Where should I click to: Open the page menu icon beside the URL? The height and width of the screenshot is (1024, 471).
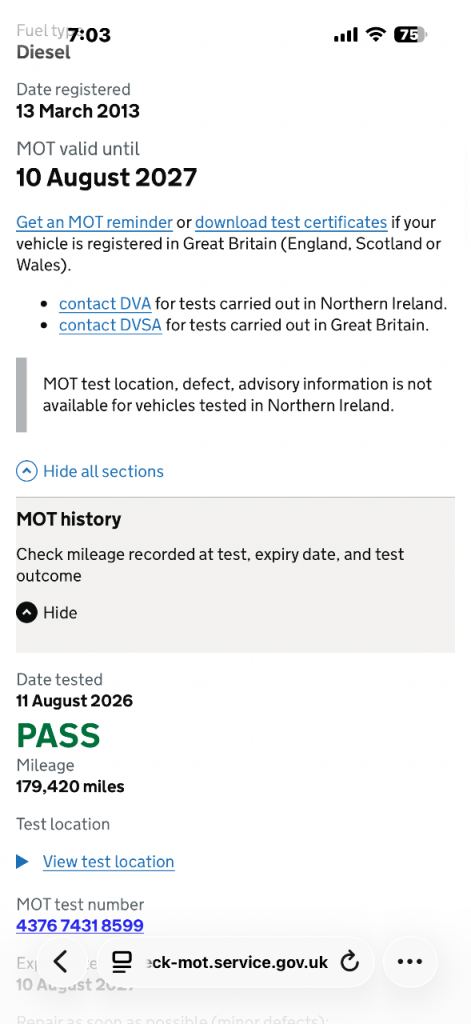pyautogui.click(x=121, y=961)
